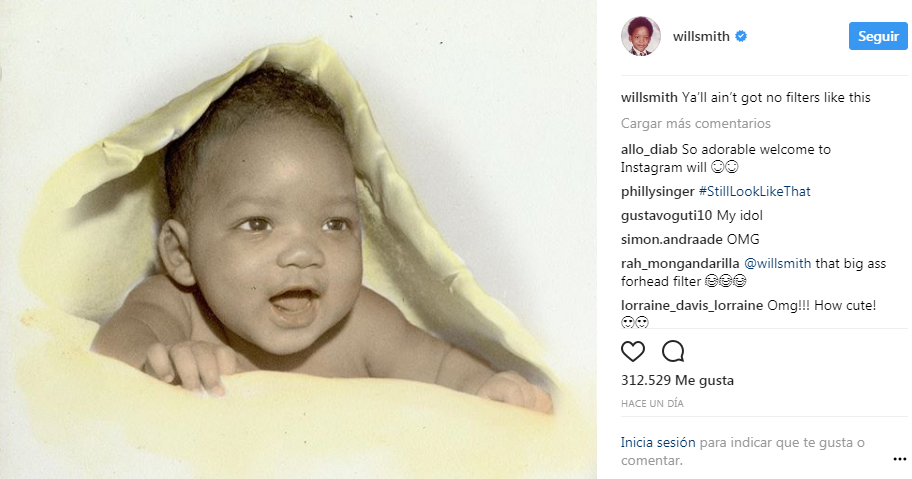Click the comment bubble icon
Image resolution: width=912 pixels, height=479 pixels.
pos(673,352)
